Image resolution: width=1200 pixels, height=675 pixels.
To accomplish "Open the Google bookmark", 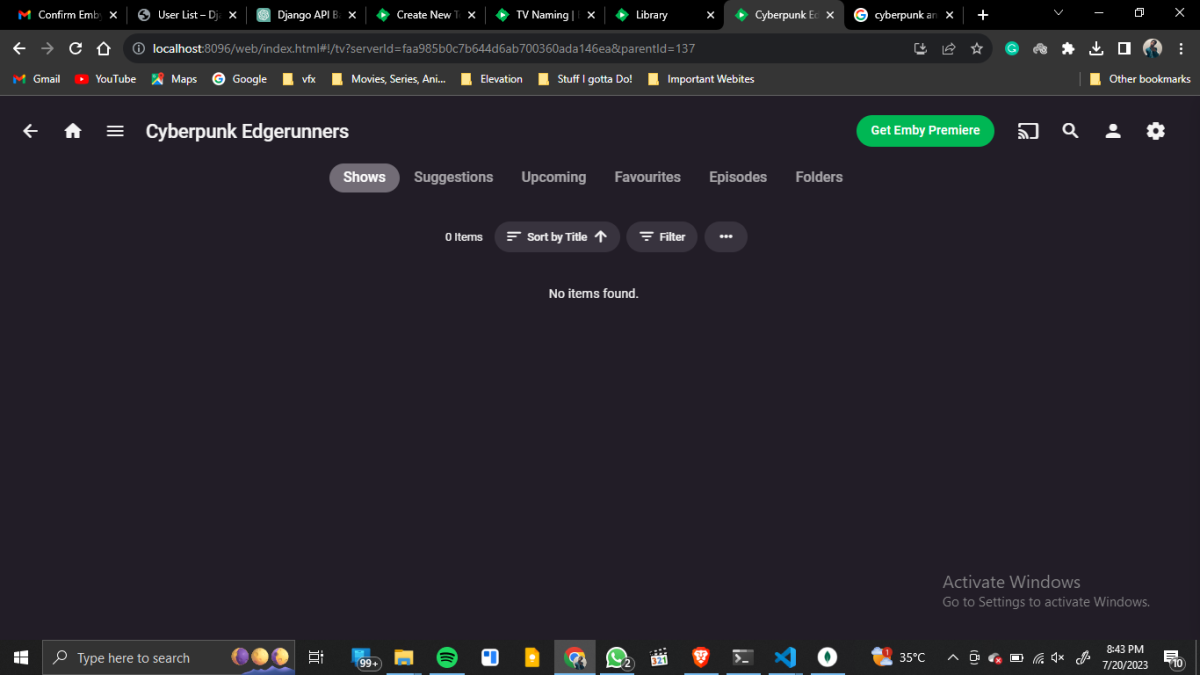I will coord(240,79).
